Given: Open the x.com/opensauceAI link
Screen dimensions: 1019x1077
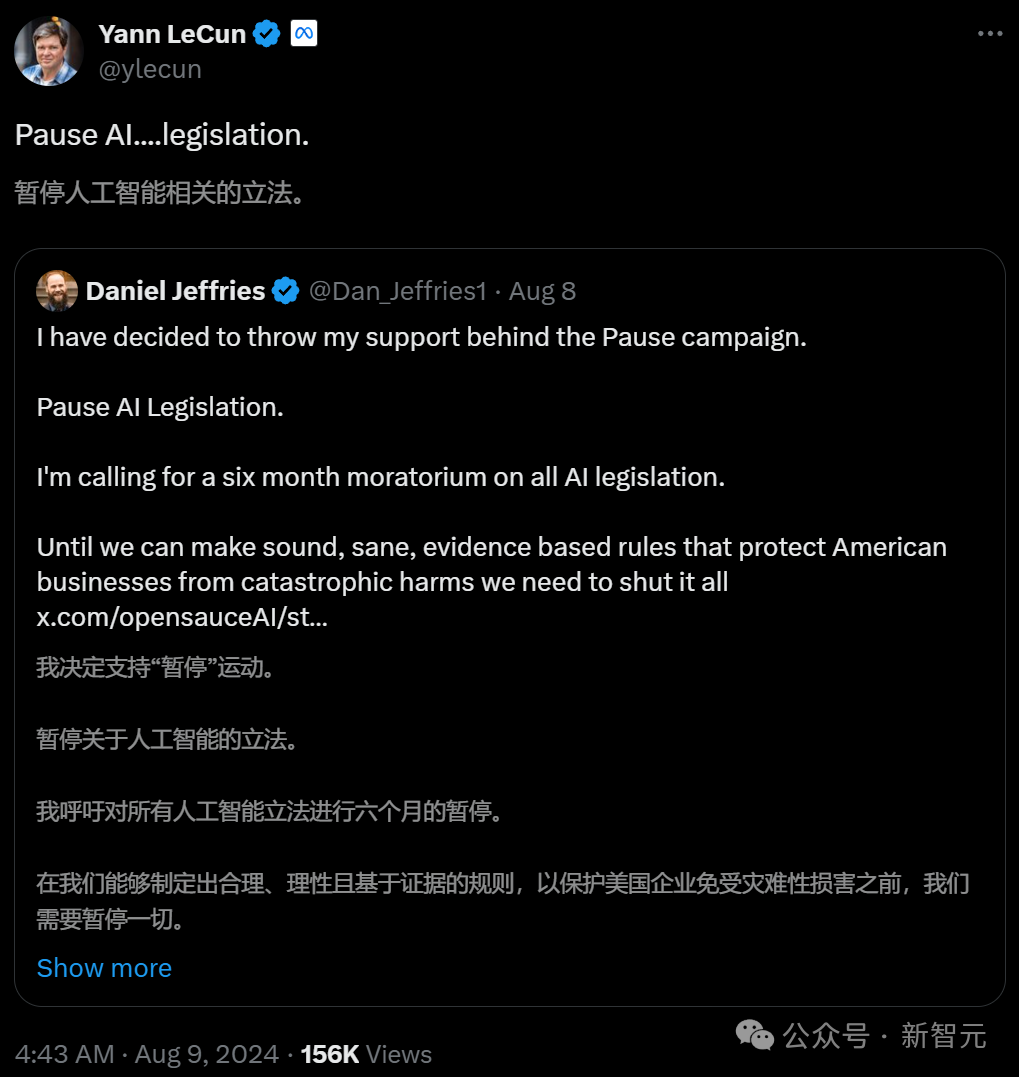Looking at the screenshot, I should coord(182,617).
